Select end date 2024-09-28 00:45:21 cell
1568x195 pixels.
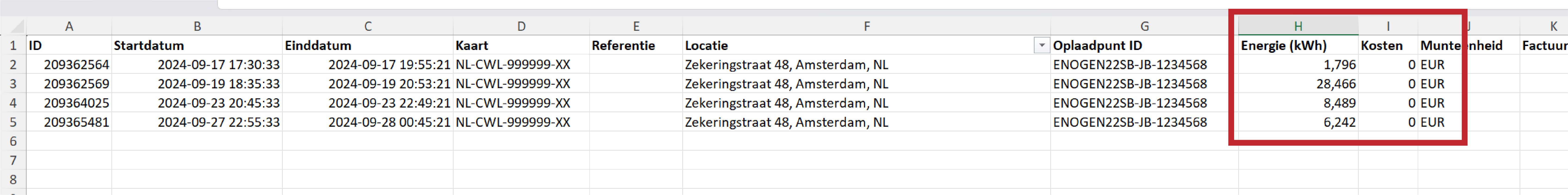[x=368, y=122]
